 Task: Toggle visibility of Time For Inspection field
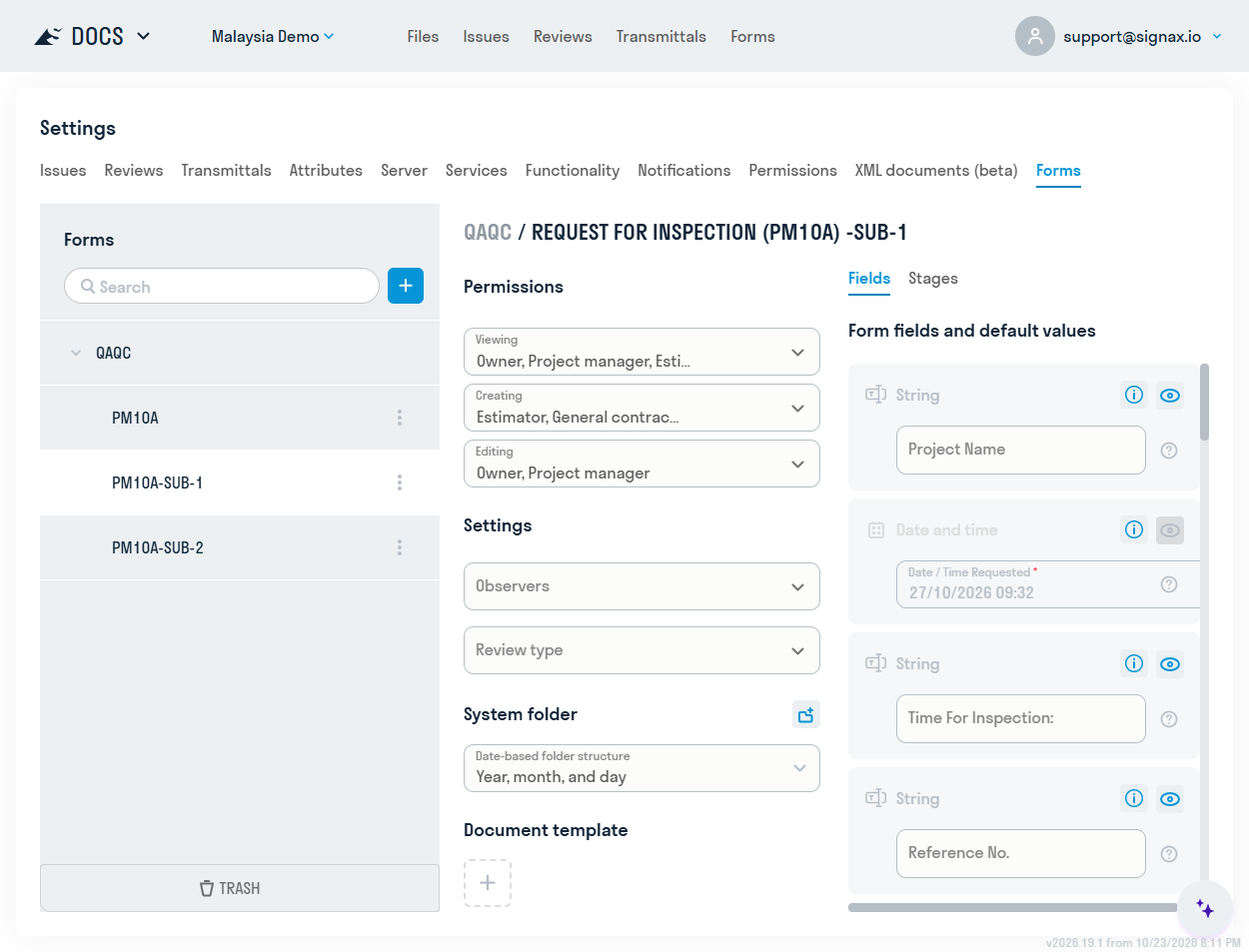[x=1170, y=663]
